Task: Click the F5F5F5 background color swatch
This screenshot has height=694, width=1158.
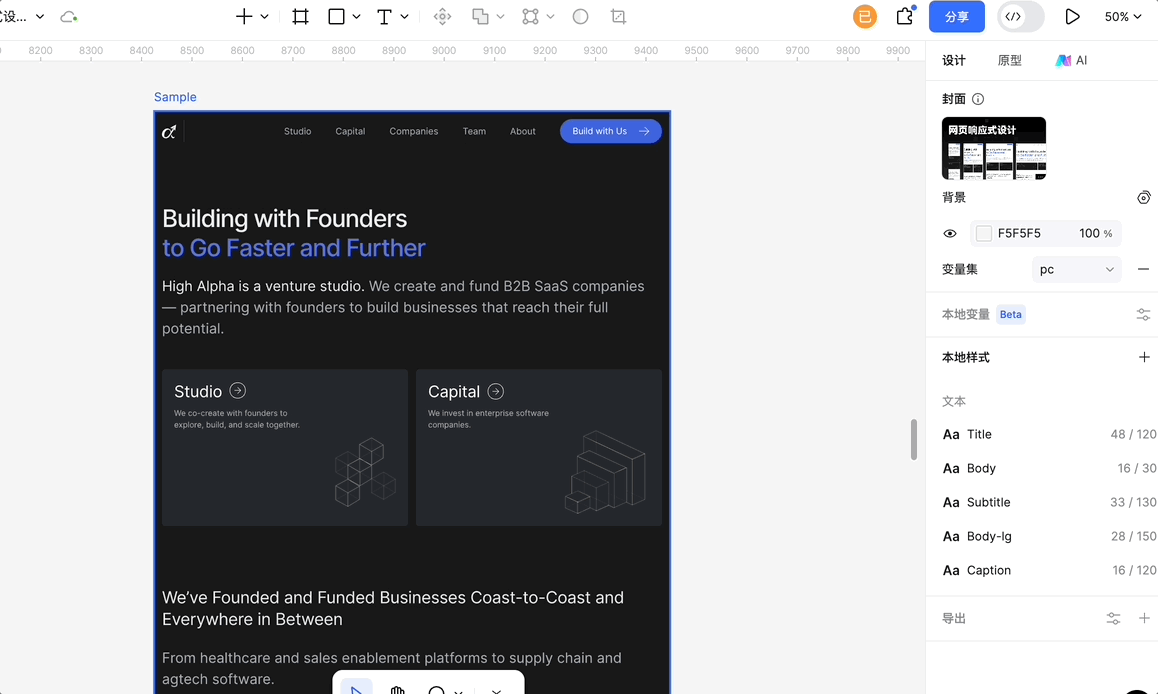Action: pos(984,233)
